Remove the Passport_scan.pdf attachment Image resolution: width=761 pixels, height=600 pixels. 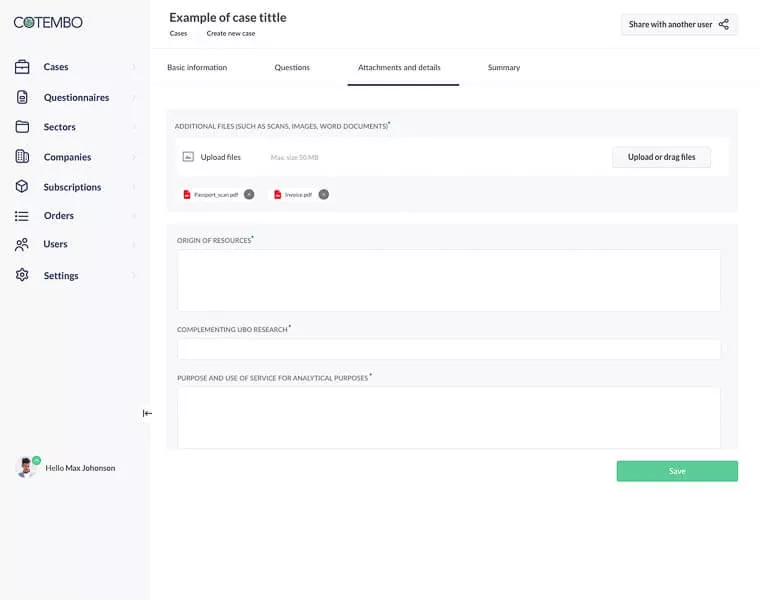coord(249,195)
